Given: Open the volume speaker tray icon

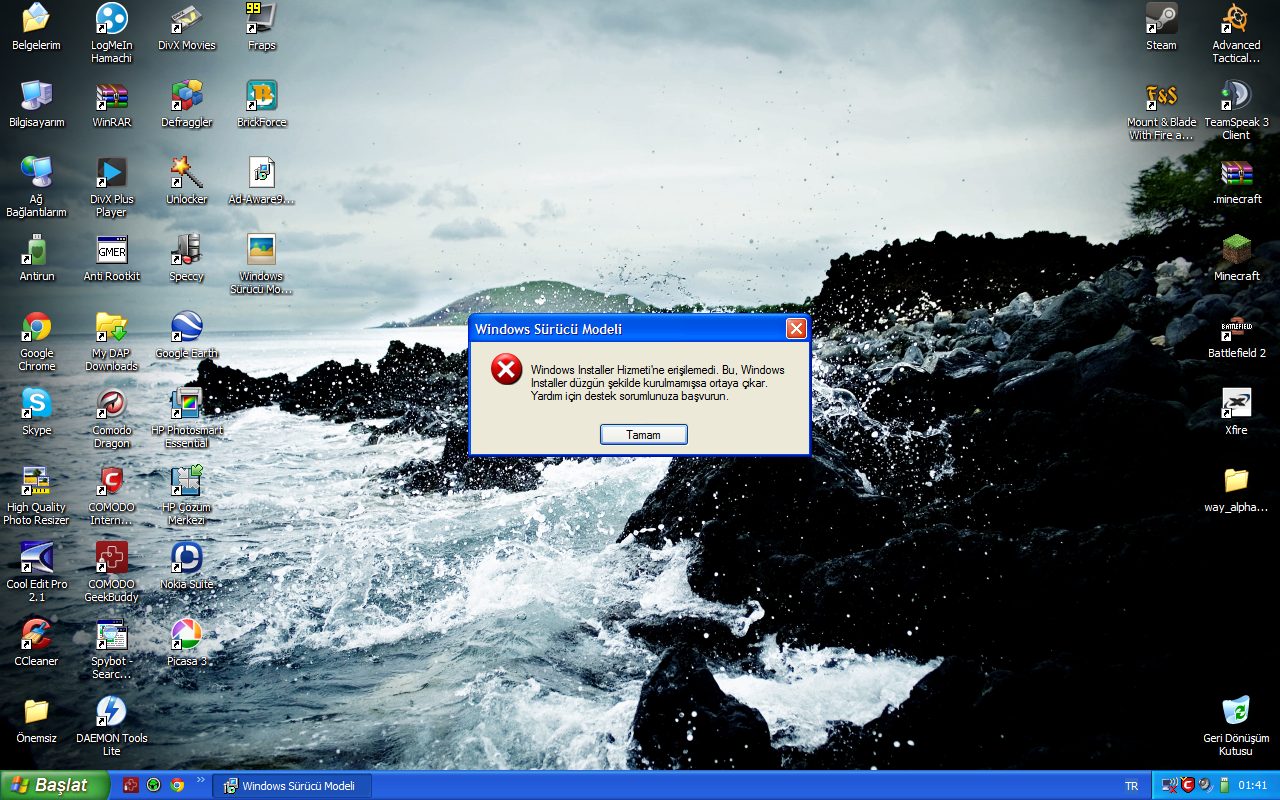Looking at the screenshot, I should coord(1205,785).
